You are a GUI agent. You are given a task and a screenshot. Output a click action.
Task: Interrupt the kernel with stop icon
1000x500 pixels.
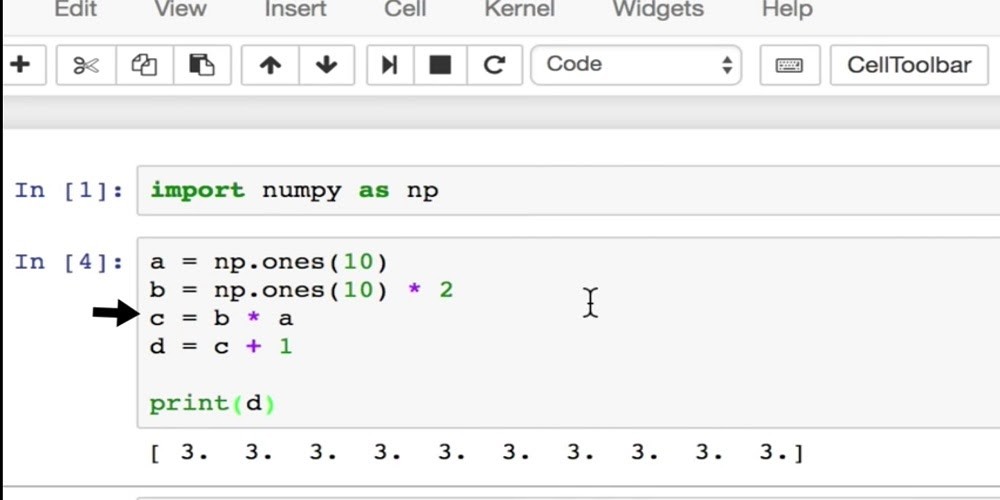click(440, 65)
